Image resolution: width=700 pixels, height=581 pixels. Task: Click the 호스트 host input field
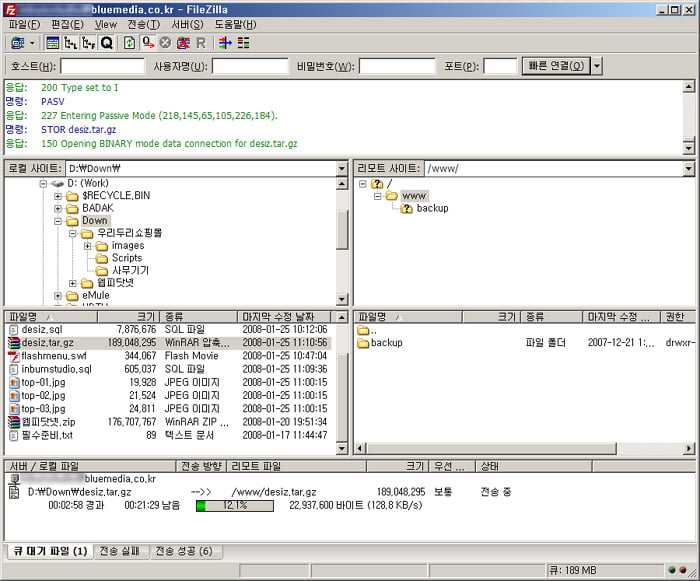102,66
